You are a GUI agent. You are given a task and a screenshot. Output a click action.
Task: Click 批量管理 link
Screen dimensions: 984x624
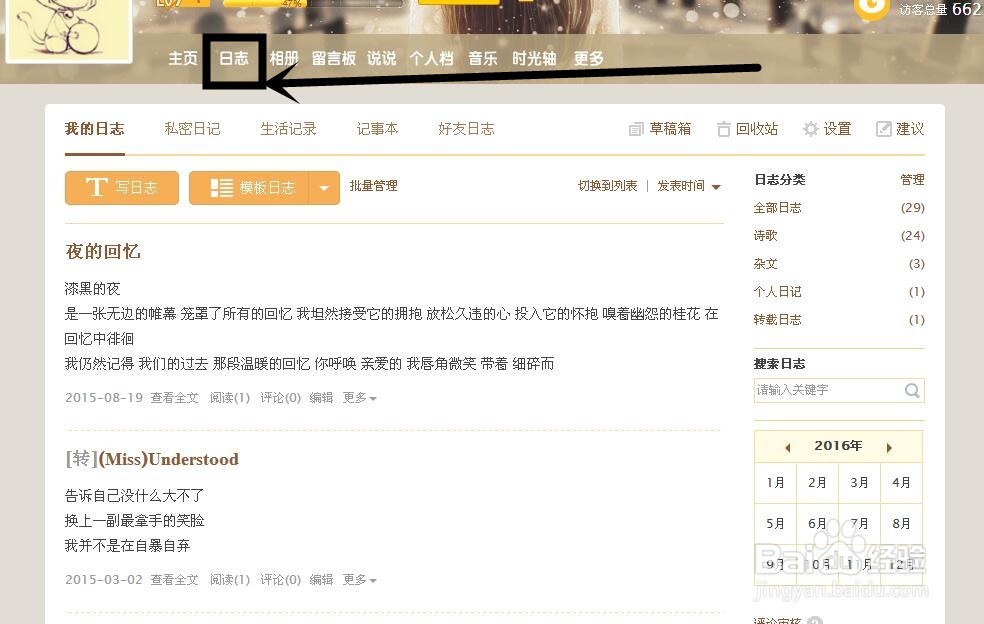click(373, 186)
